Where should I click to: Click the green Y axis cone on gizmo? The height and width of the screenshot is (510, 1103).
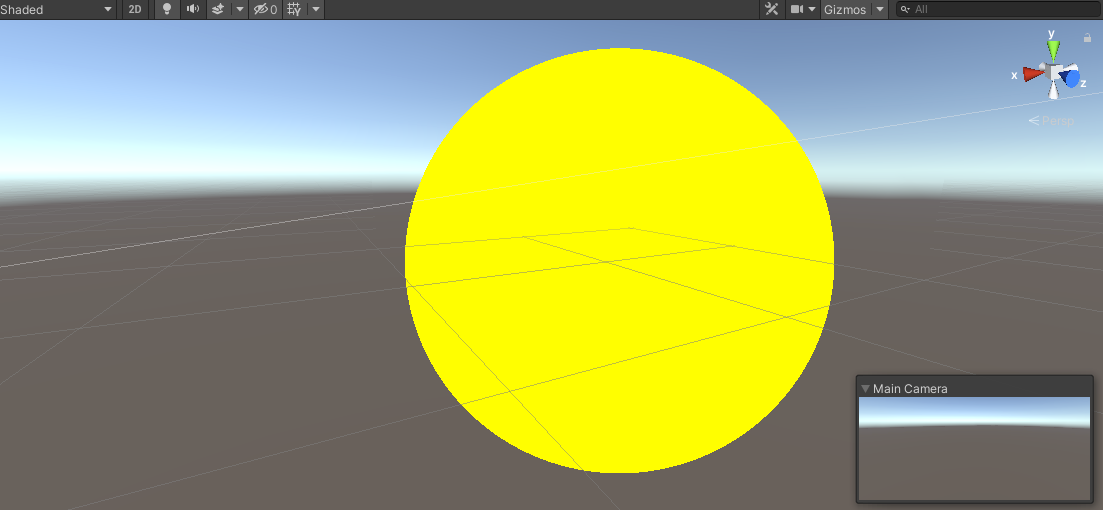tap(1052, 50)
